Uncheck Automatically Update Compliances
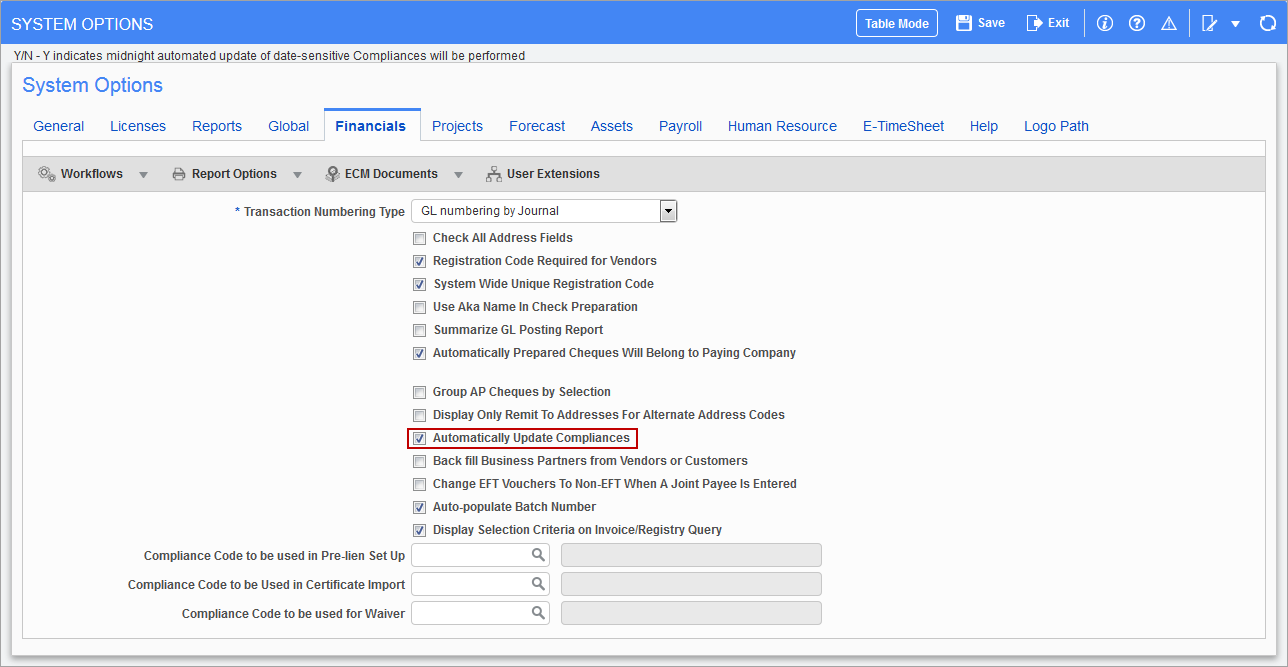This screenshot has height=667, width=1288. pyautogui.click(x=419, y=438)
